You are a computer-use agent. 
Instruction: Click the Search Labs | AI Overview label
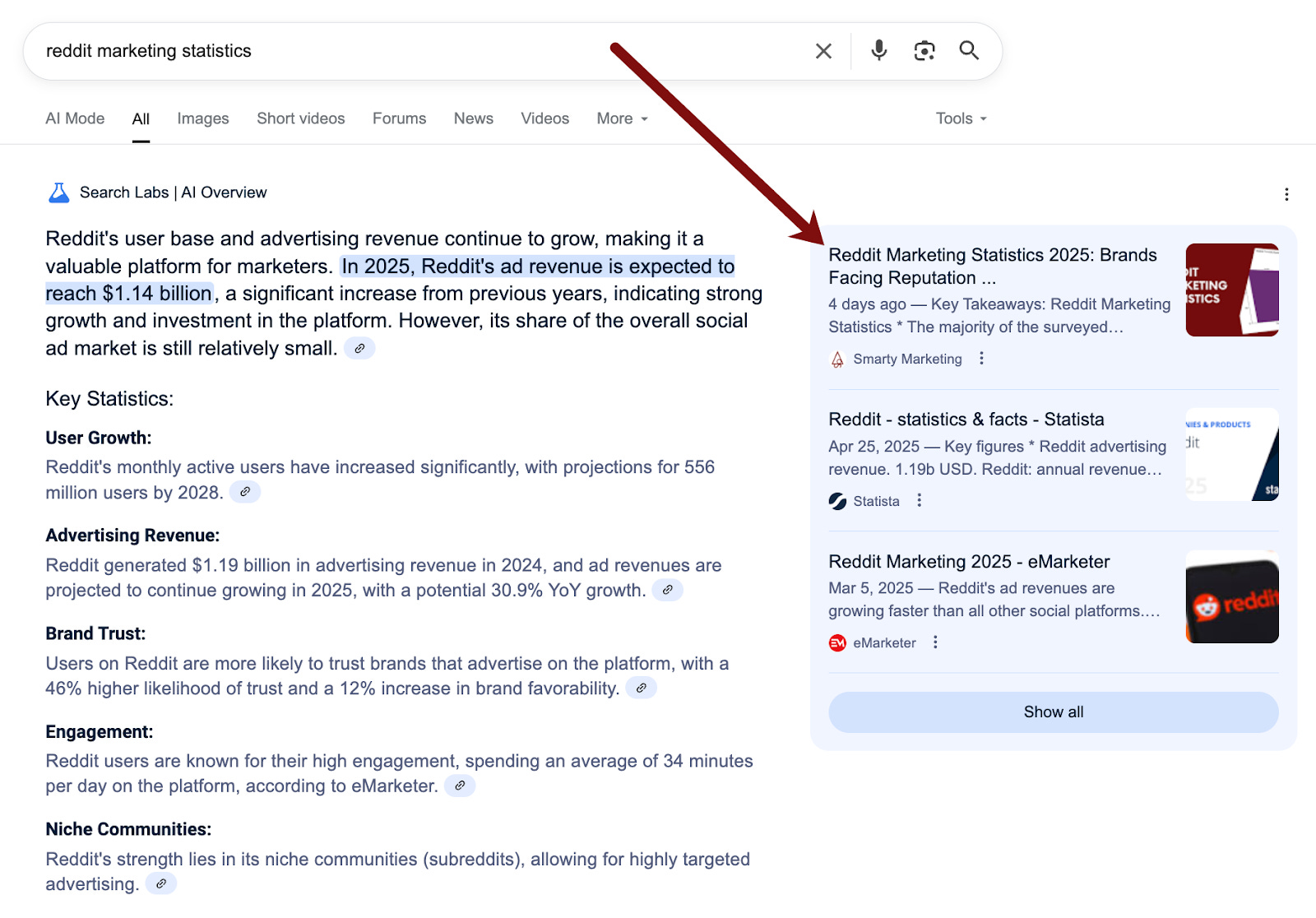point(173,192)
